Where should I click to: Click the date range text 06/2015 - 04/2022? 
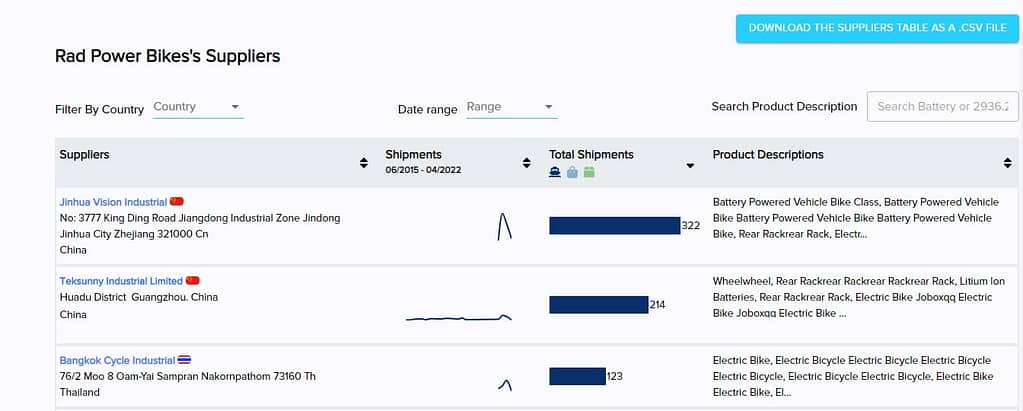pos(421,170)
